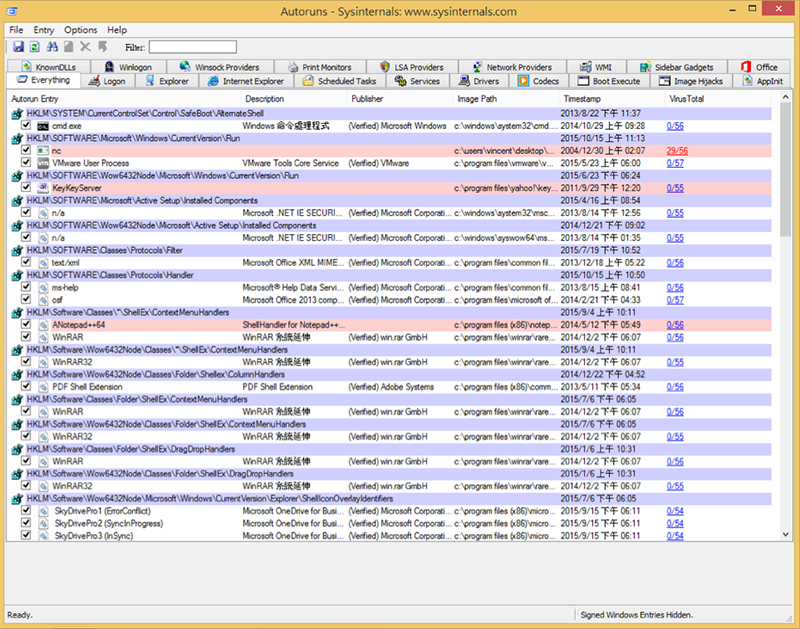Image resolution: width=800 pixels, height=629 pixels.
Task: Uncheck the ANotepad++64 entry checkbox
Action: [x=26, y=324]
